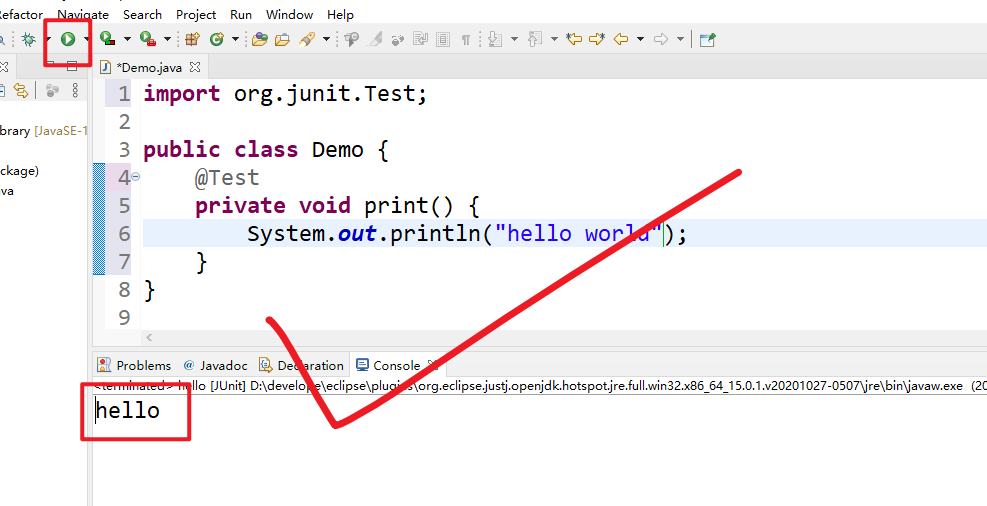Open the Navigate menu
987x506 pixels.
click(x=83, y=14)
